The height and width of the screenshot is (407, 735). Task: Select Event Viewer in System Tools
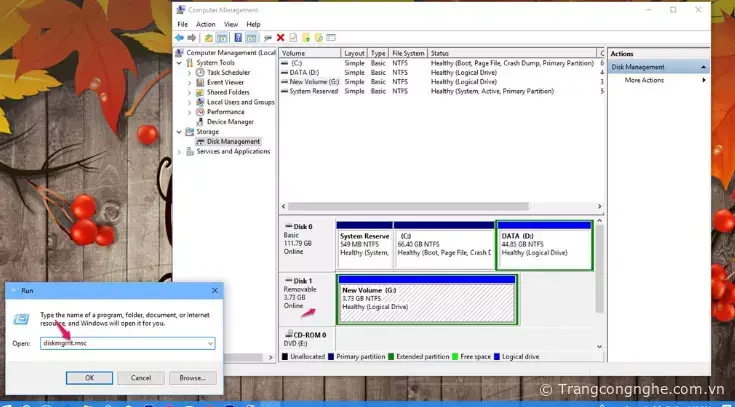click(x=226, y=82)
